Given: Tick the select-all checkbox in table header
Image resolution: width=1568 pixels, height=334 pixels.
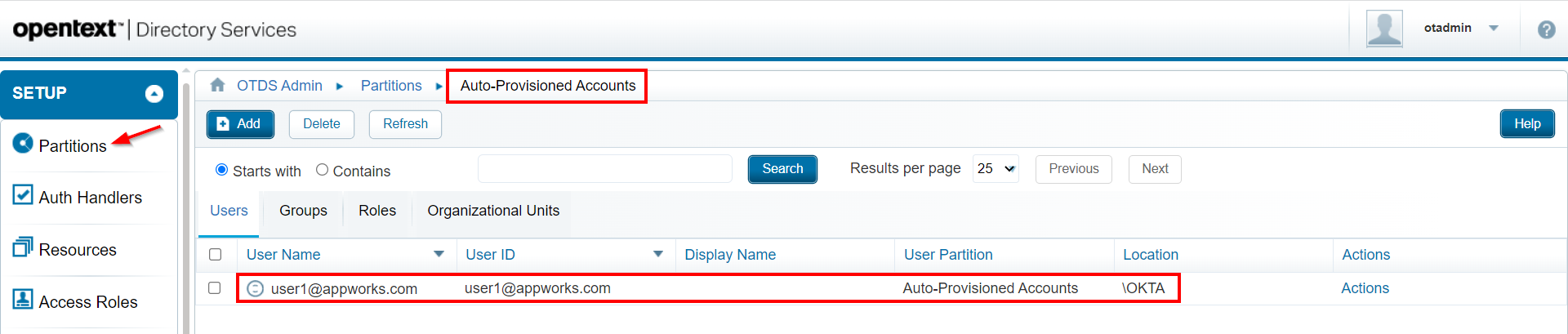Looking at the screenshot, I should 216,255.
